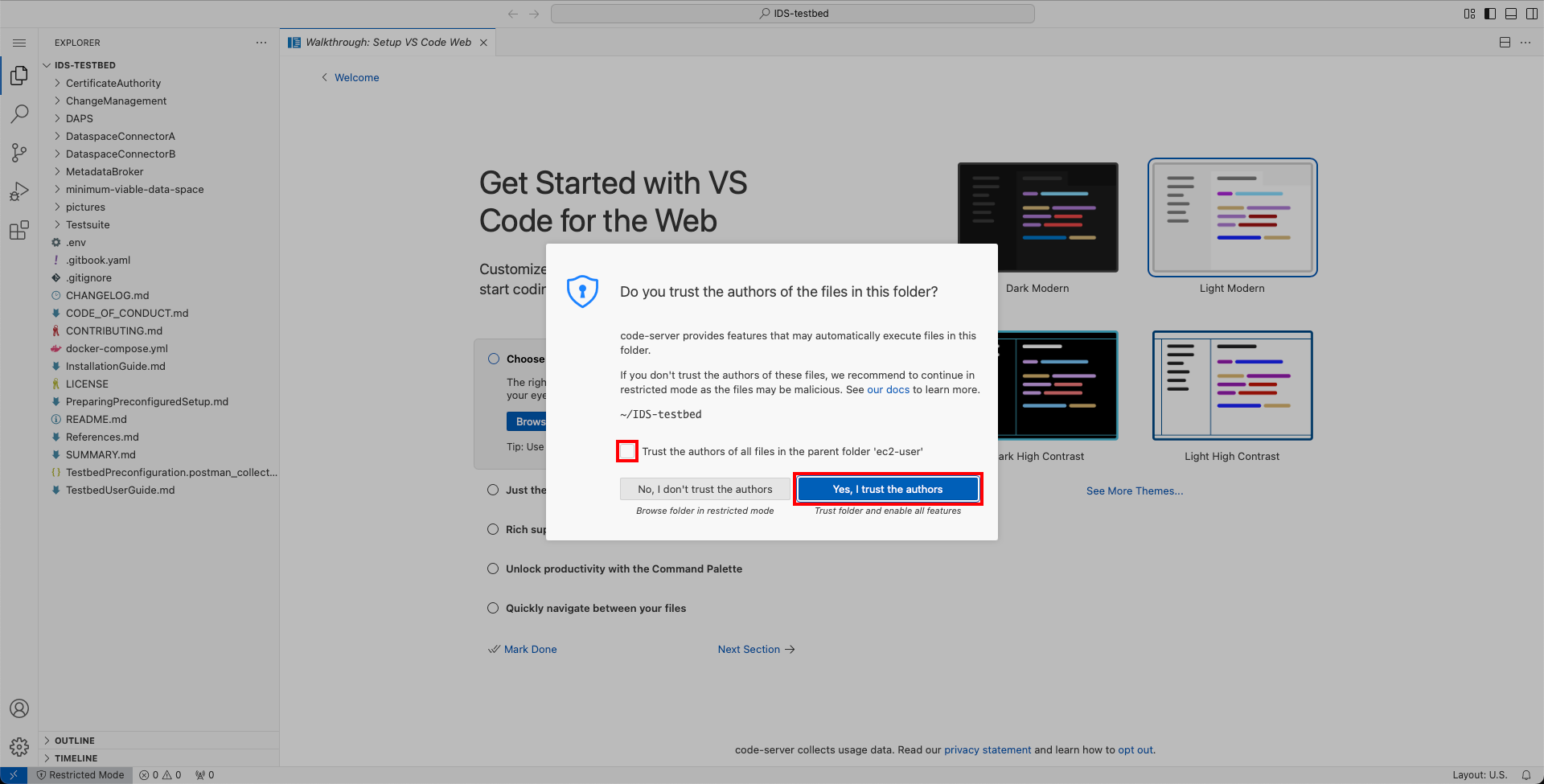Click the Layout: U.S. status entry

[x=1480, y=775]
